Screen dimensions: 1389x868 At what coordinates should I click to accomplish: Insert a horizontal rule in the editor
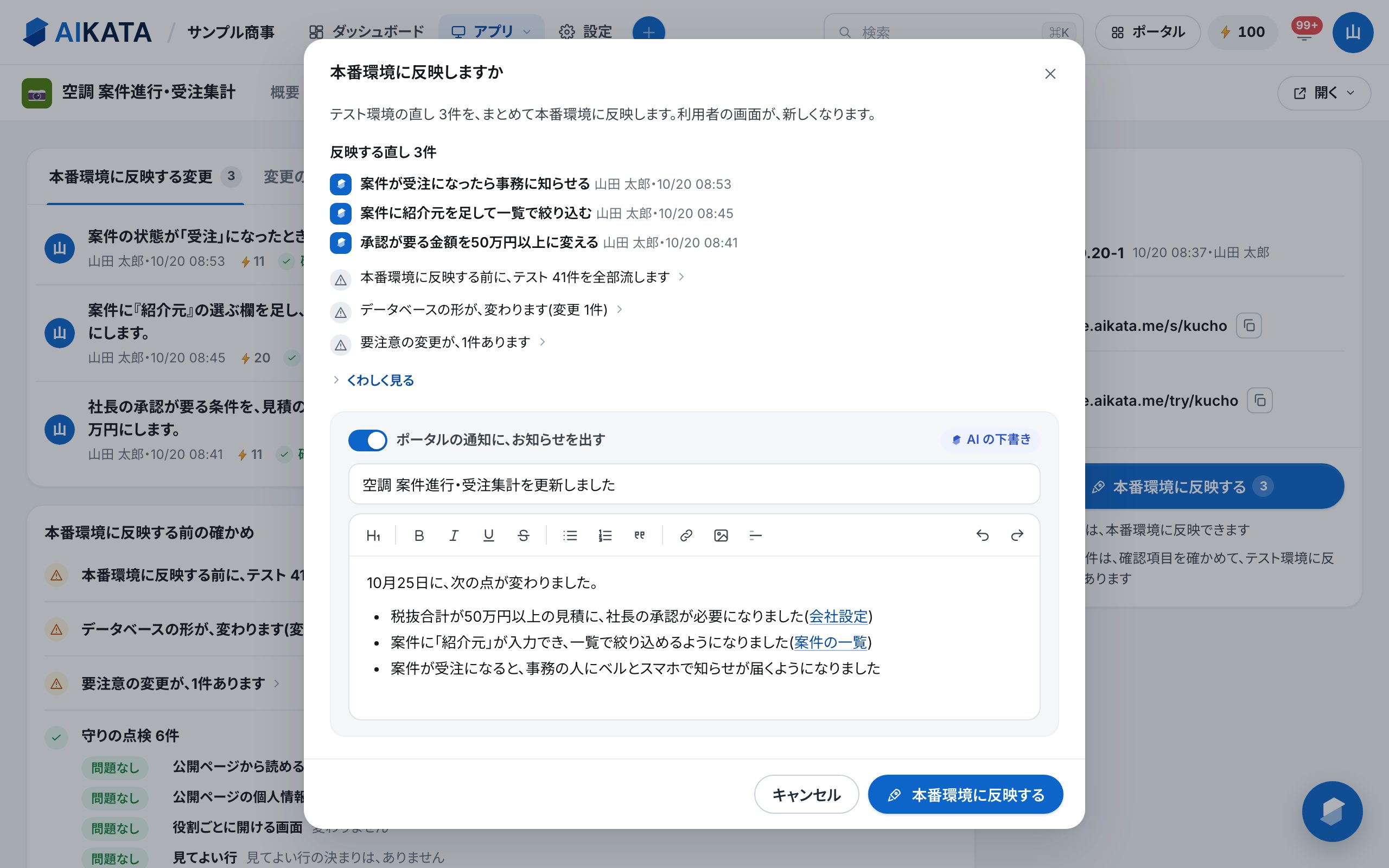click(x=755, y=535)
